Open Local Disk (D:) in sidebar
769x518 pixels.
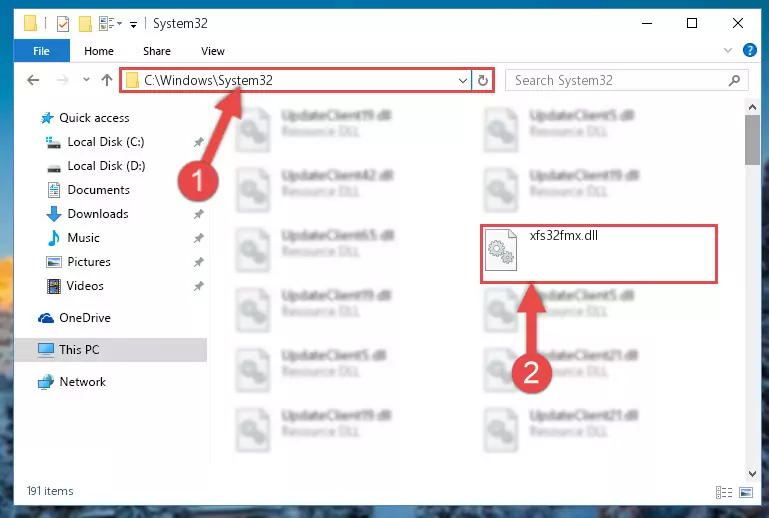pyautogui.click(x=106, y=166)
